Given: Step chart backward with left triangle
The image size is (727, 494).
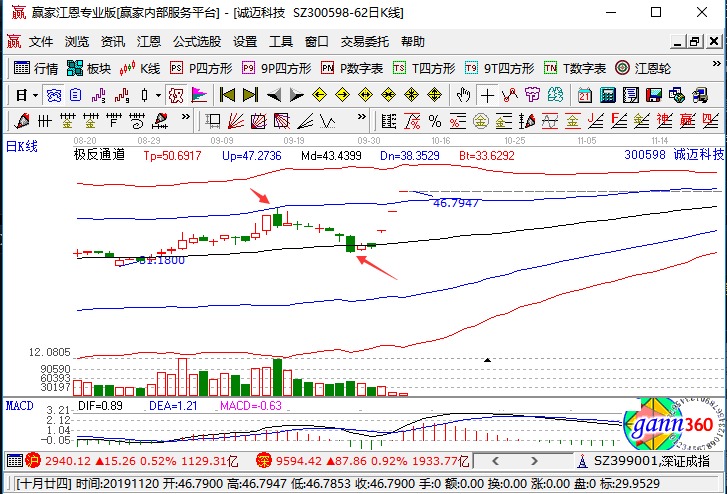Looking at the screenshot, I should [x=274, y=96].
